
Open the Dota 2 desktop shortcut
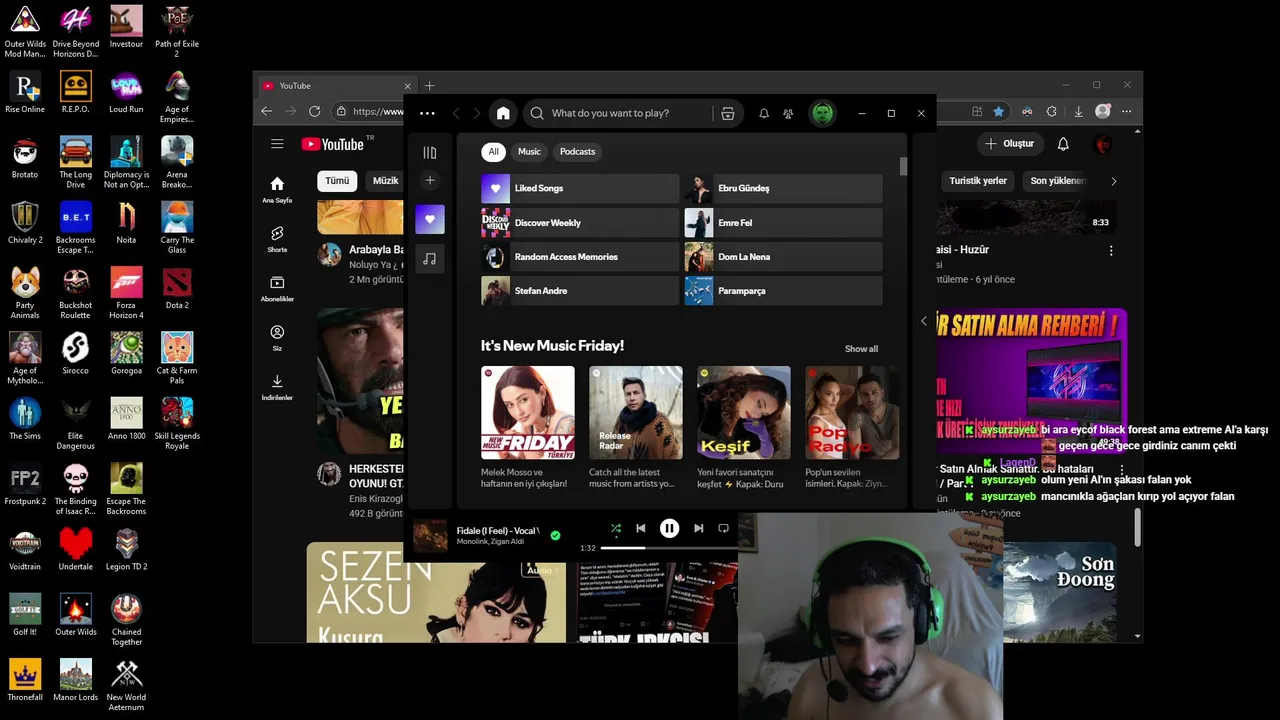(x=177, y=288)
